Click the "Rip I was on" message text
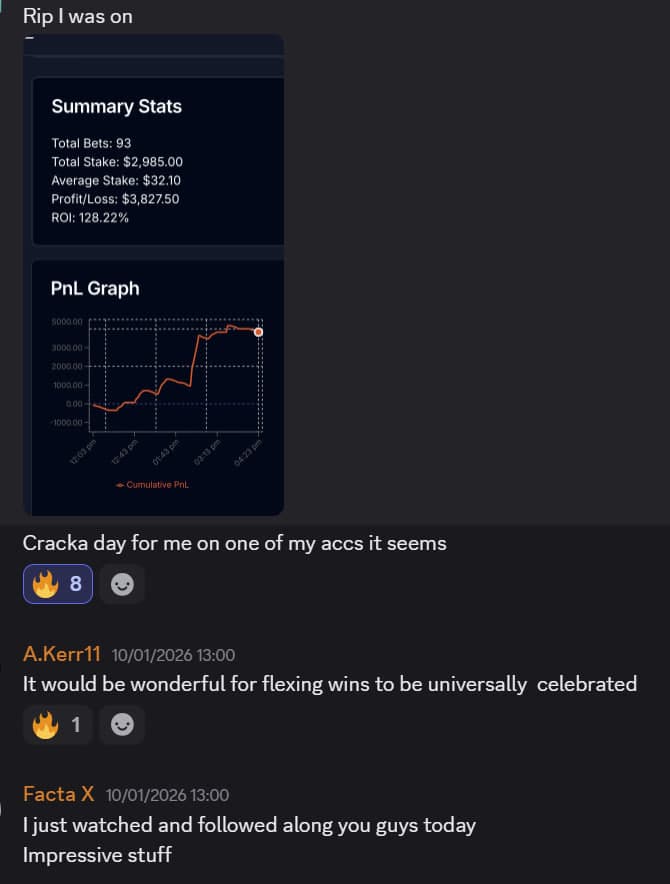Screen dimensions: 670x884 (x=77, y=17)
